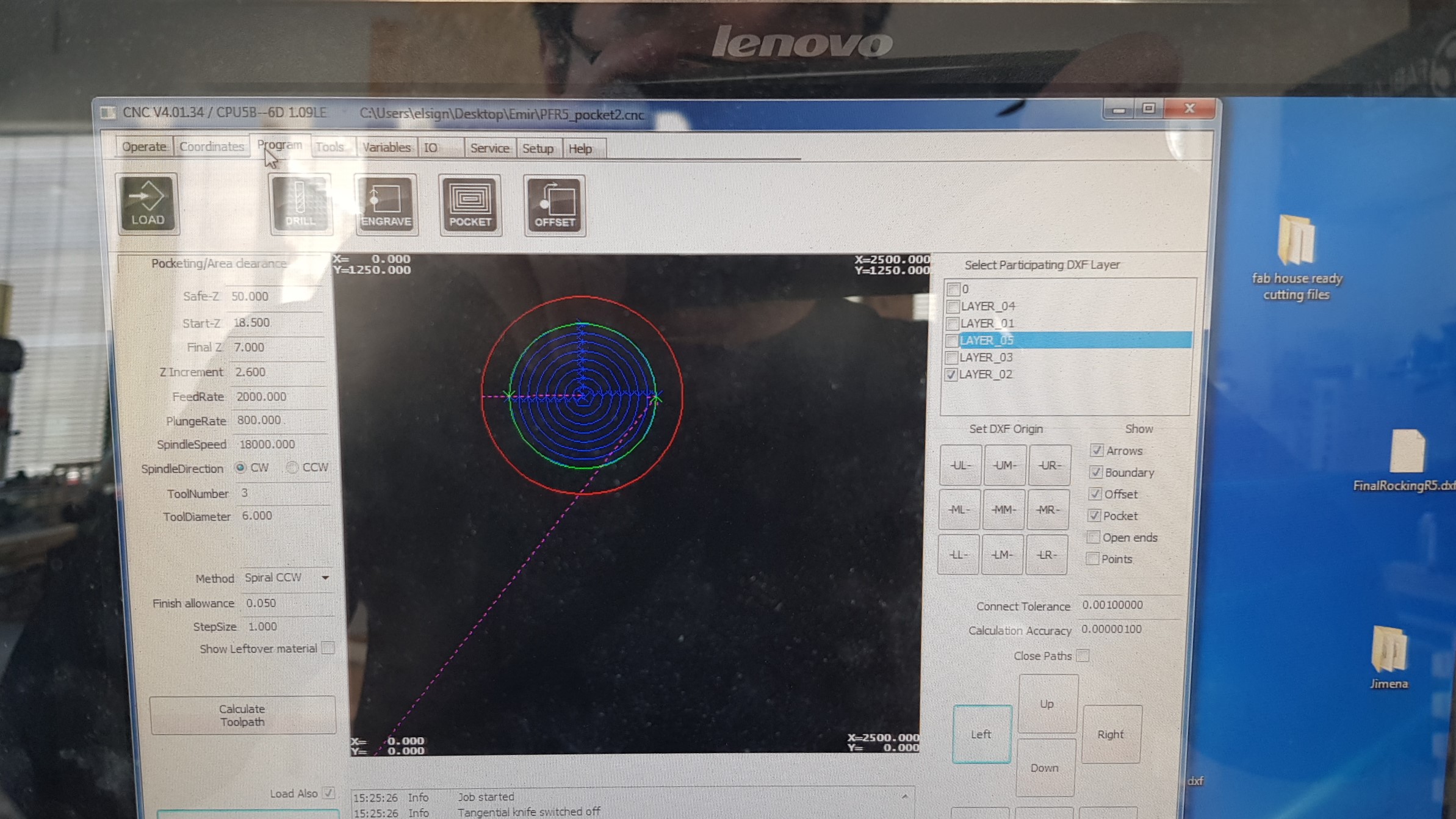Enable the LAYER_04 checkbox

[953, 306]
